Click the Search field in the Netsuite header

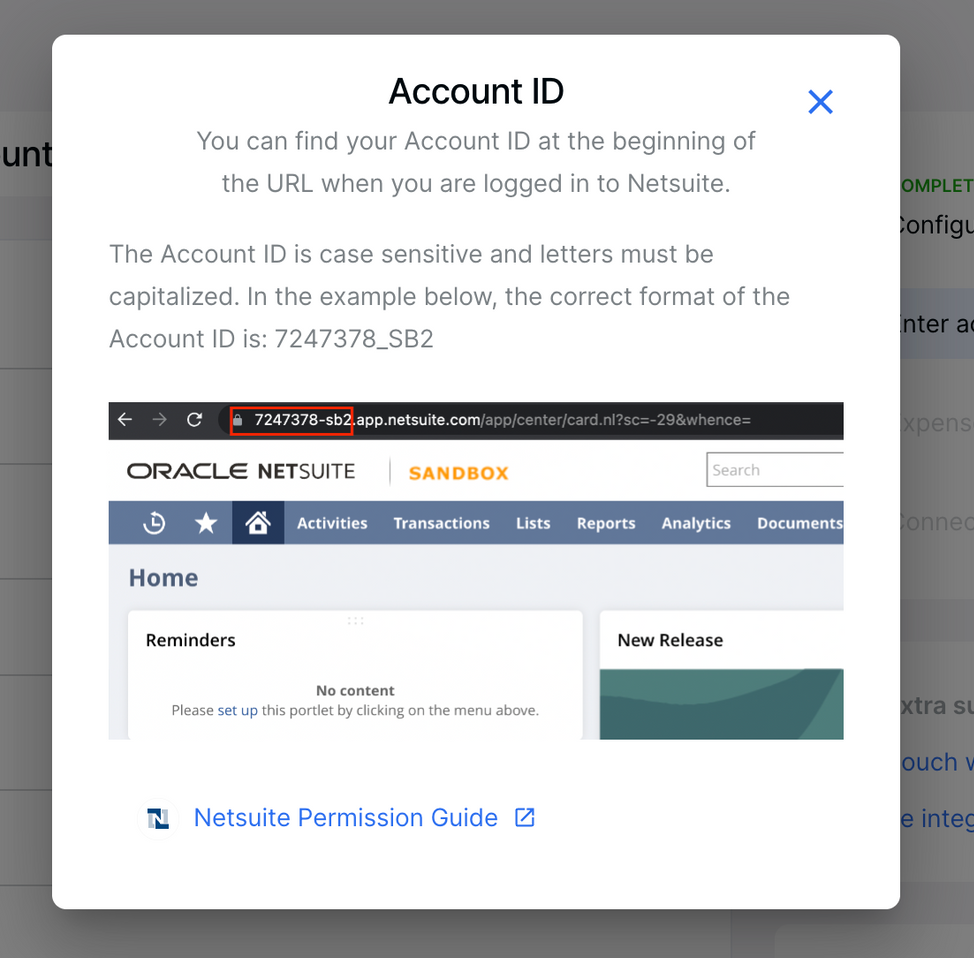click(x=775, y=470)
